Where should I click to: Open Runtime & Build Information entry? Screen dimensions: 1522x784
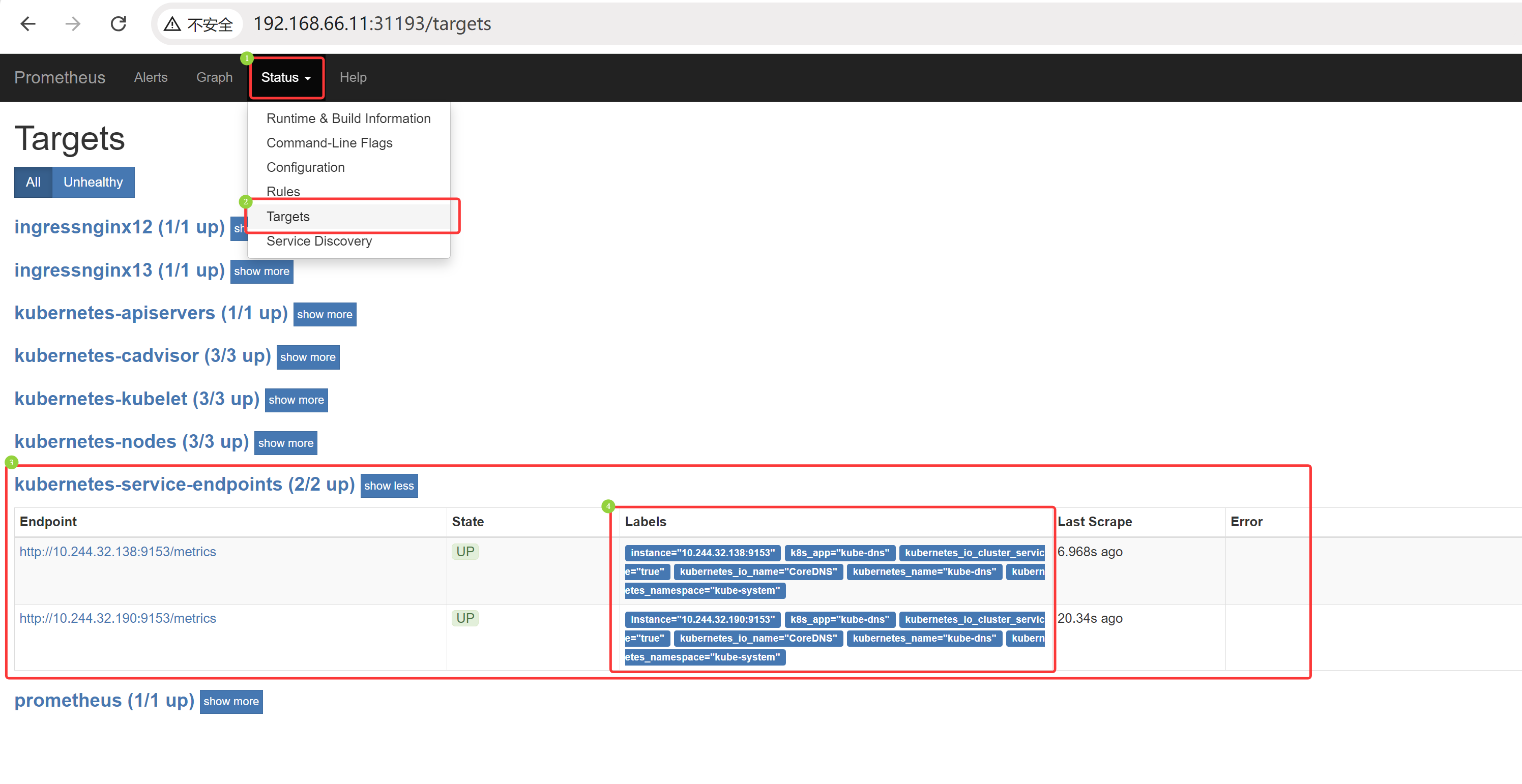348,118
